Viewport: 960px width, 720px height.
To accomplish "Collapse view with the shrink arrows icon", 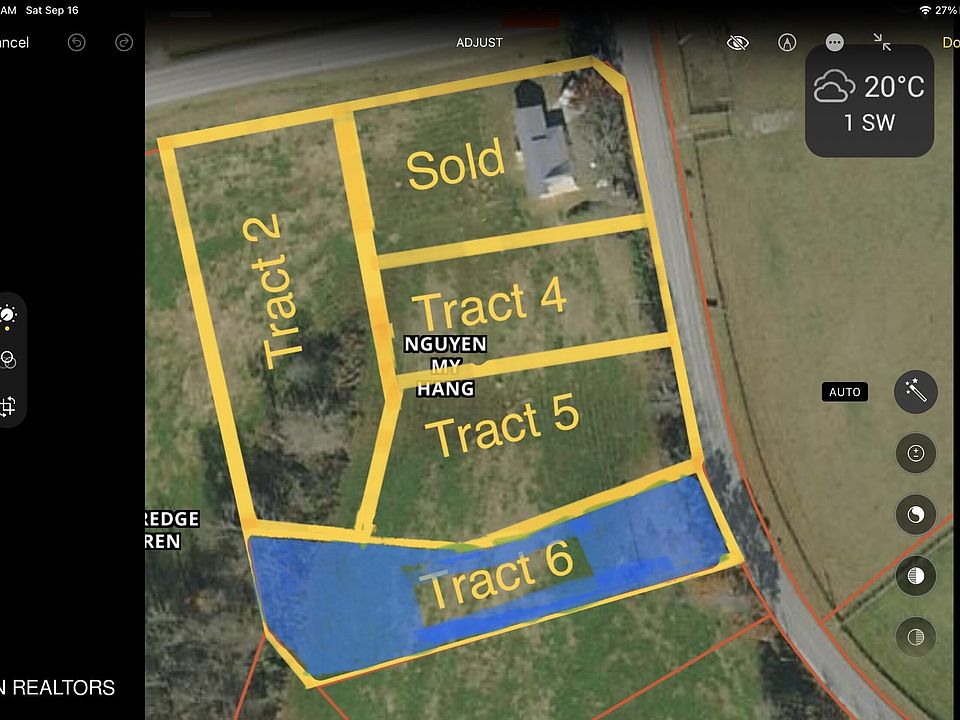I will [882, 42].
